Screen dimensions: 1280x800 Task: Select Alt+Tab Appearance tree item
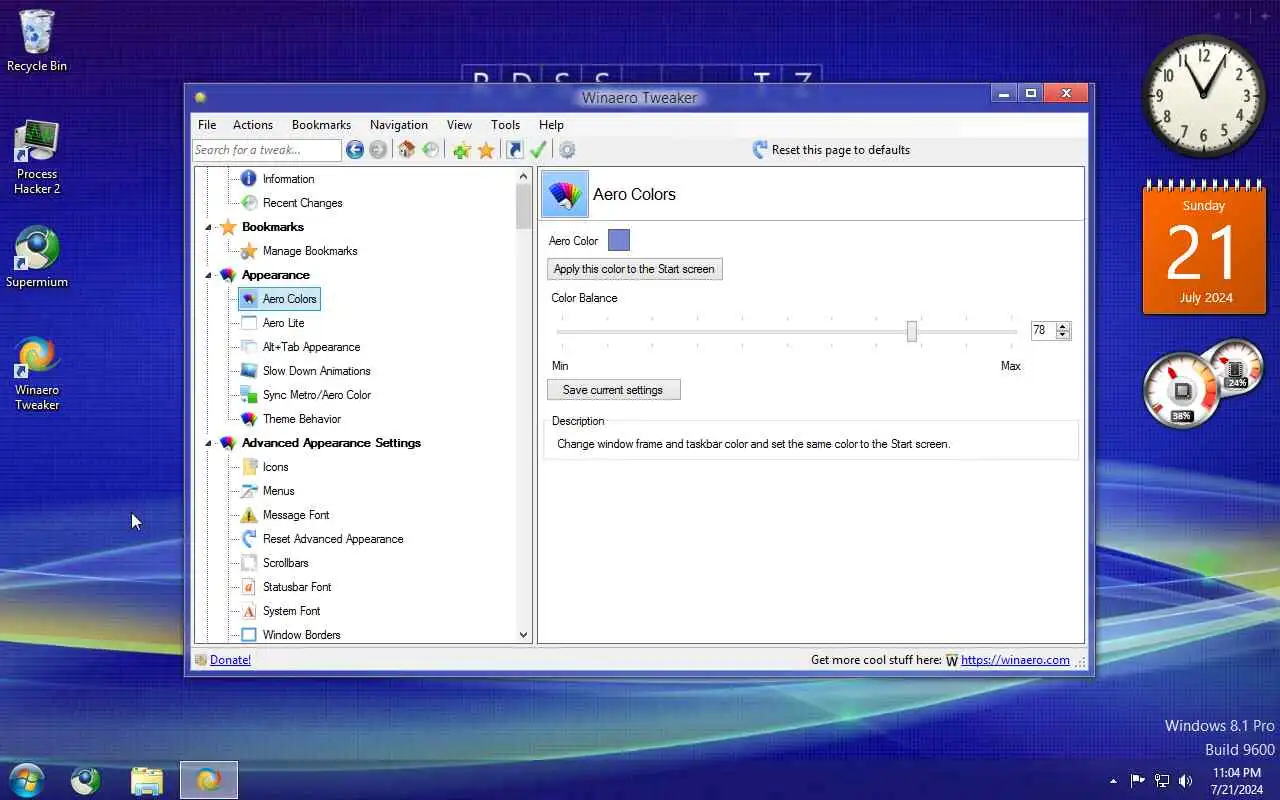(x=311, y=347)
